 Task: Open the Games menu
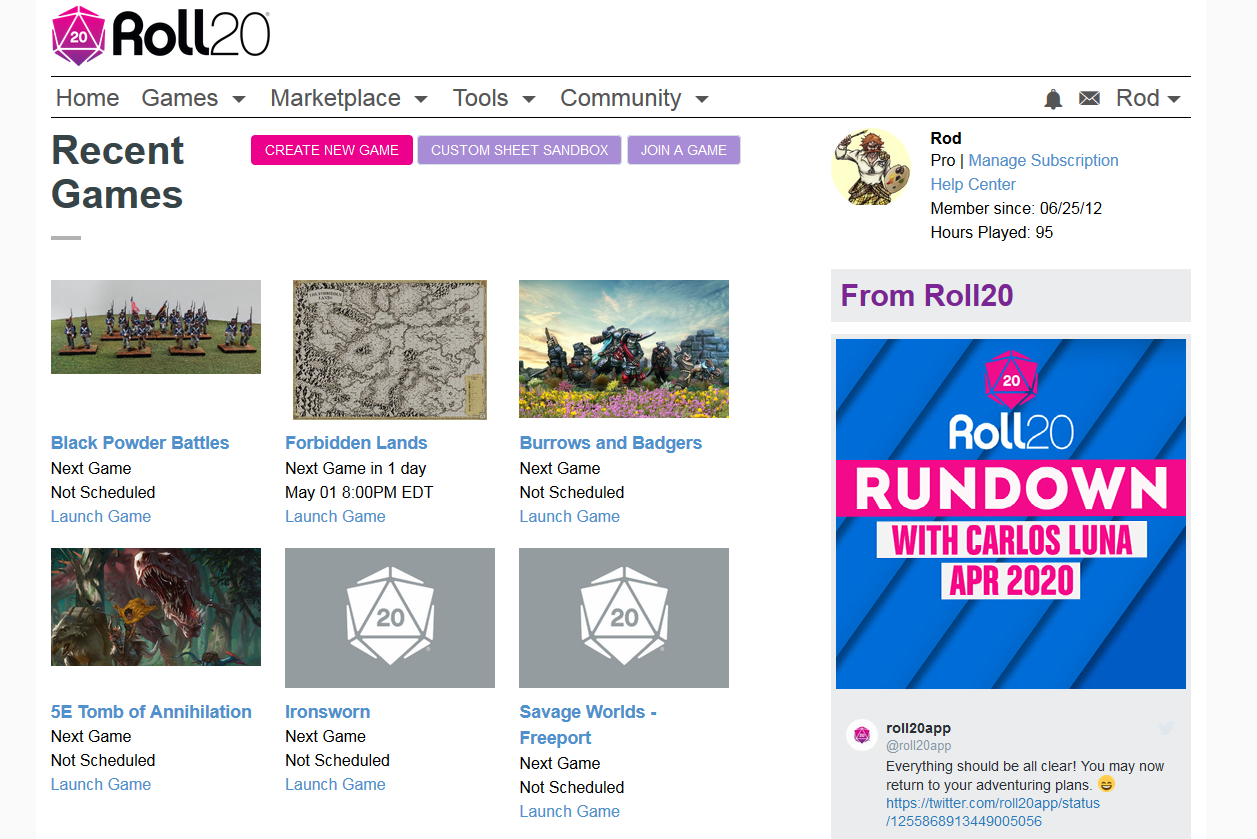[180, 98]
